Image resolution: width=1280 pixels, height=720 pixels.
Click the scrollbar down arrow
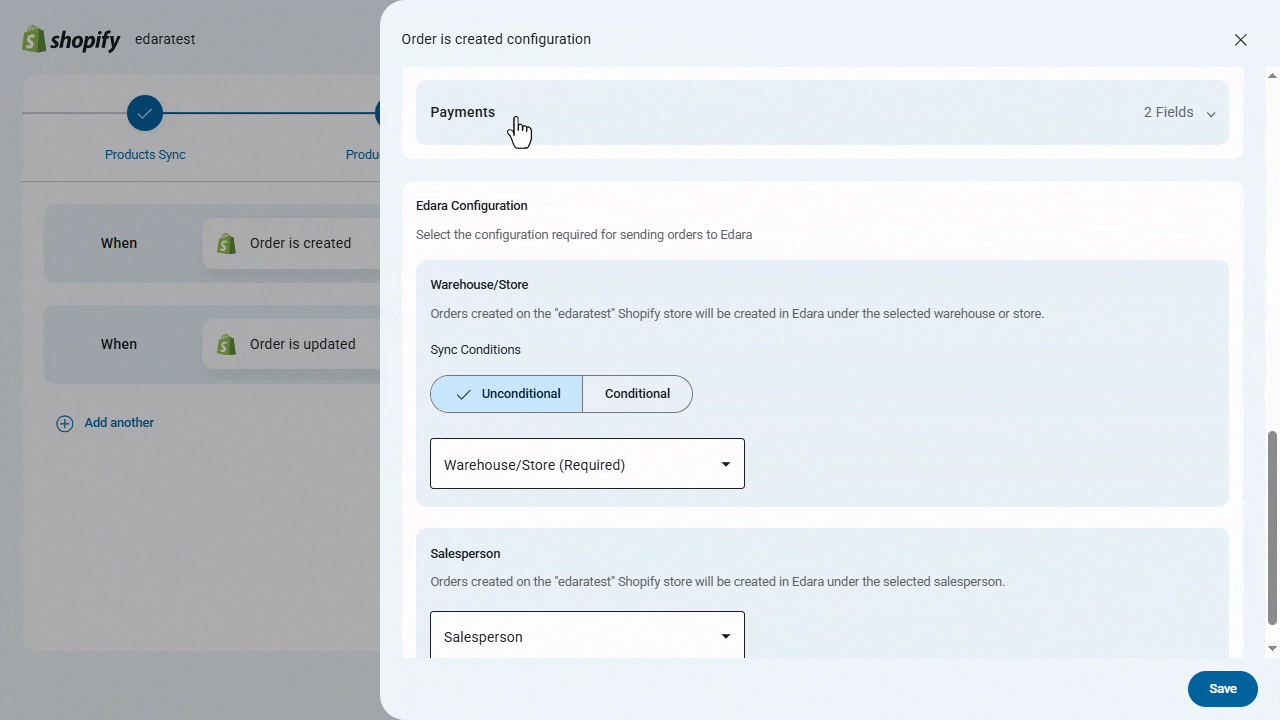tap(1273, 649)
